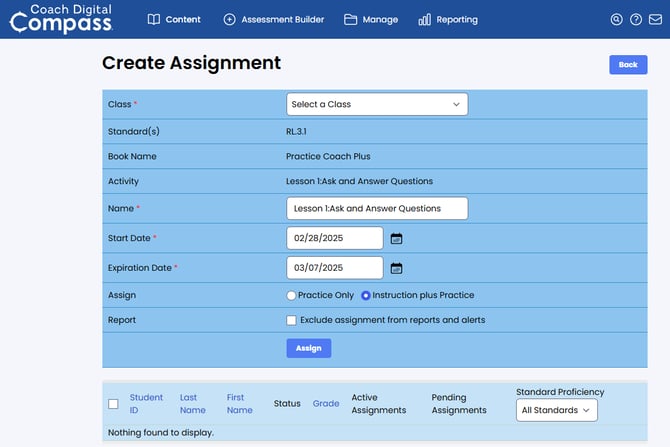
Task: Expand the All Standards proficiency dropdown
Action: click(557, 410)
